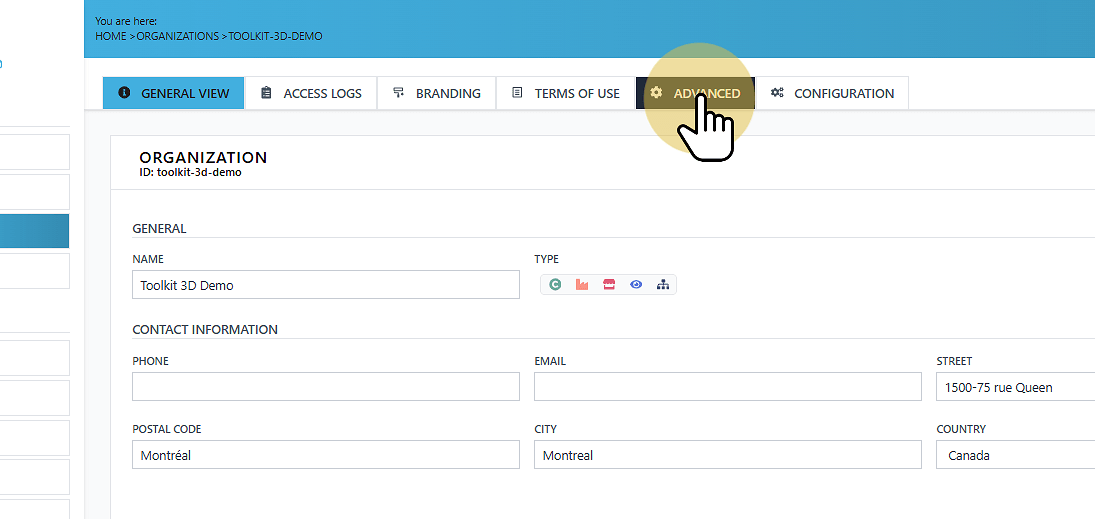
Task: Select the red storefront type icon
Action: (609, 284)
